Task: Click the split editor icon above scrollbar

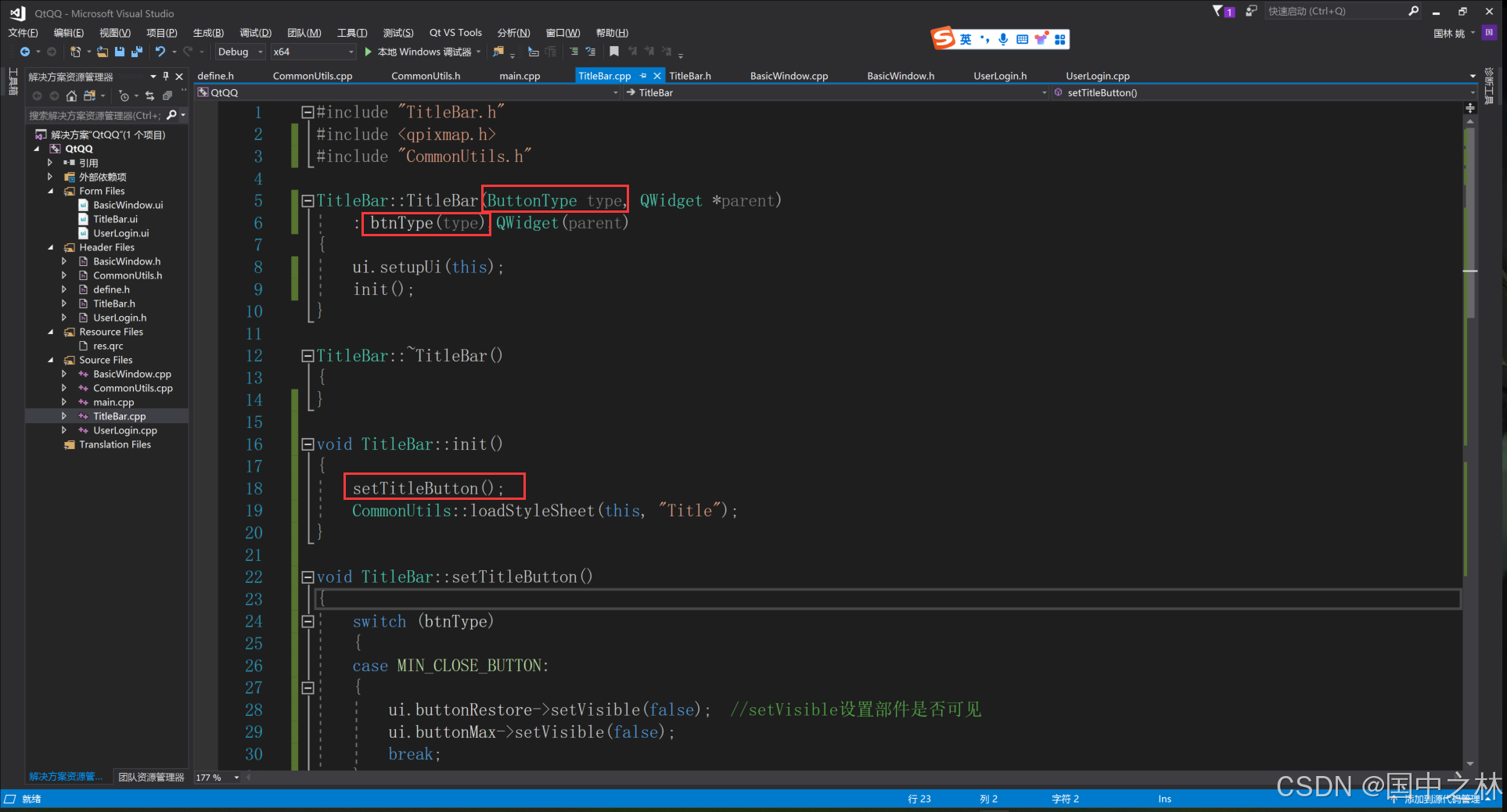Action: pos(1470,108)
